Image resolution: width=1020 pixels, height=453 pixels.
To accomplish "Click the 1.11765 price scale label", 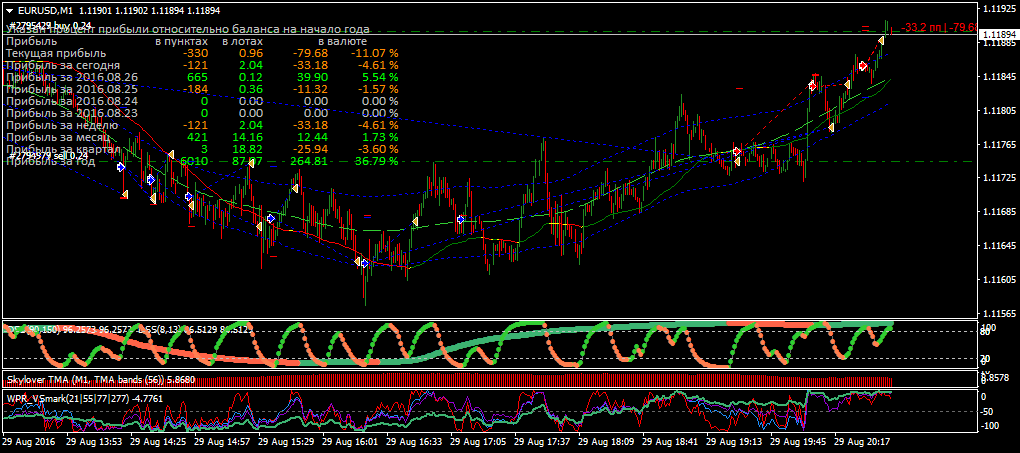I will coord(999,144).
